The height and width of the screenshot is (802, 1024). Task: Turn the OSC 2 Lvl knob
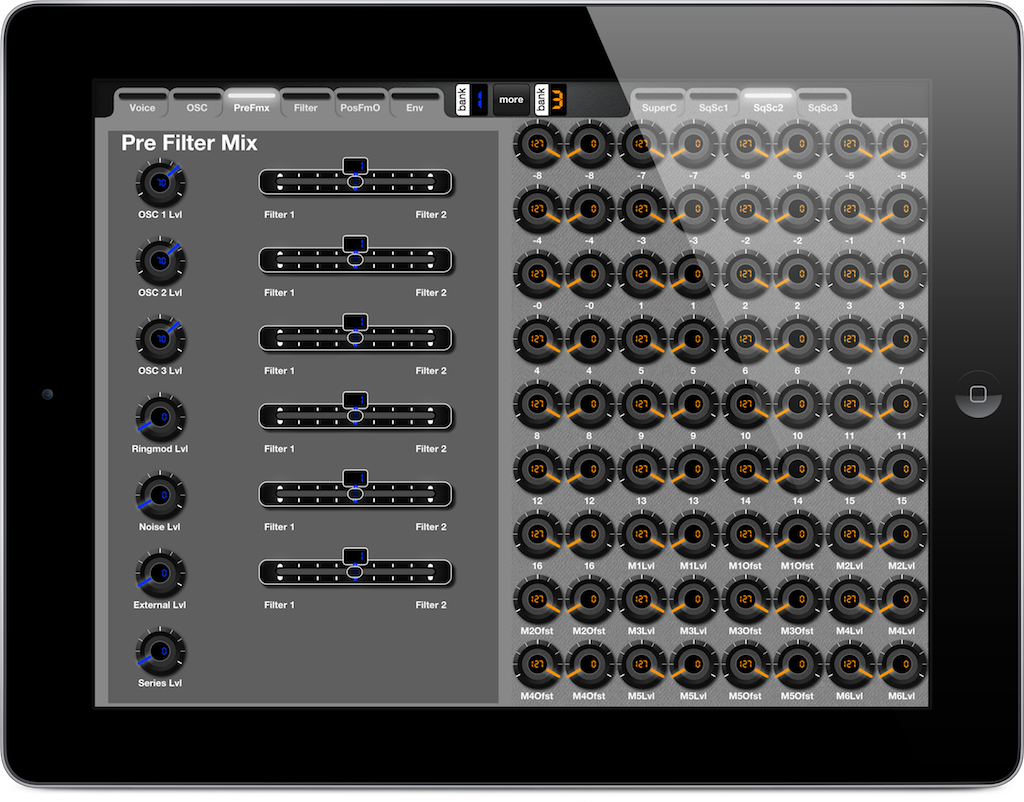click(x=159, y=261)
